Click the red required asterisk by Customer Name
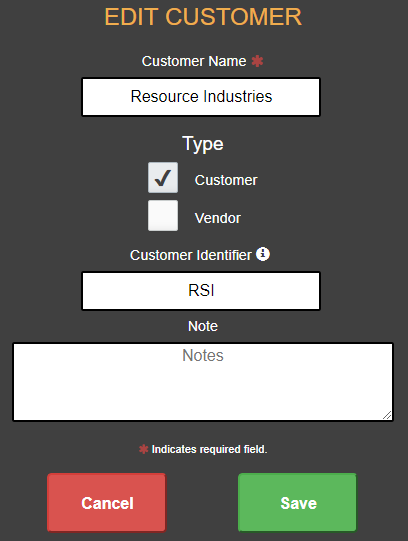Image resolution: width=408 pixels, height=541 pixels. tap(257, 61)
